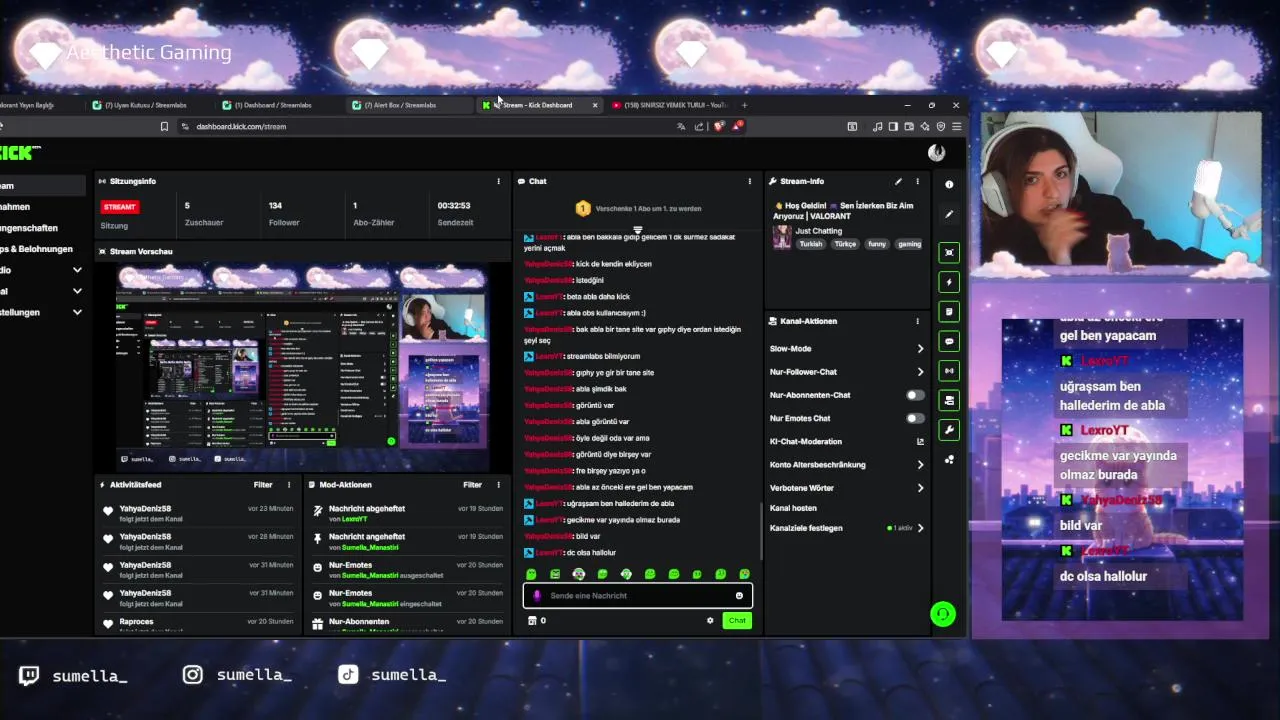
Task: Open the Chat panel's three-dot menu
Action: pos(749,181)
